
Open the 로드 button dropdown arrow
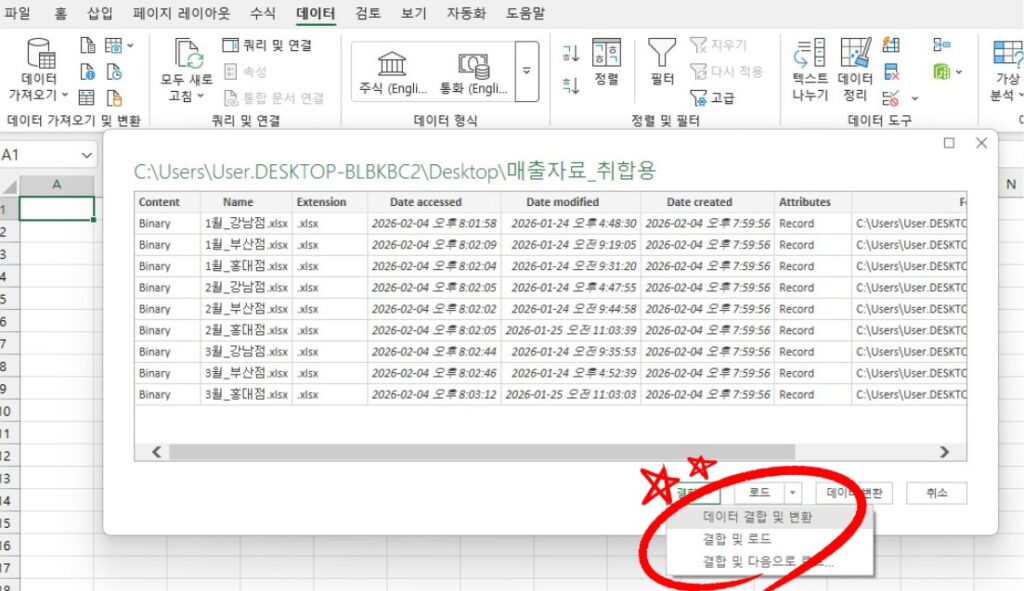792,493
